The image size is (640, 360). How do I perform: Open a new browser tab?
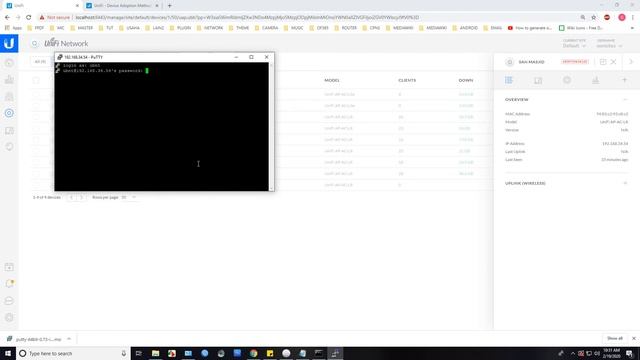169,6
